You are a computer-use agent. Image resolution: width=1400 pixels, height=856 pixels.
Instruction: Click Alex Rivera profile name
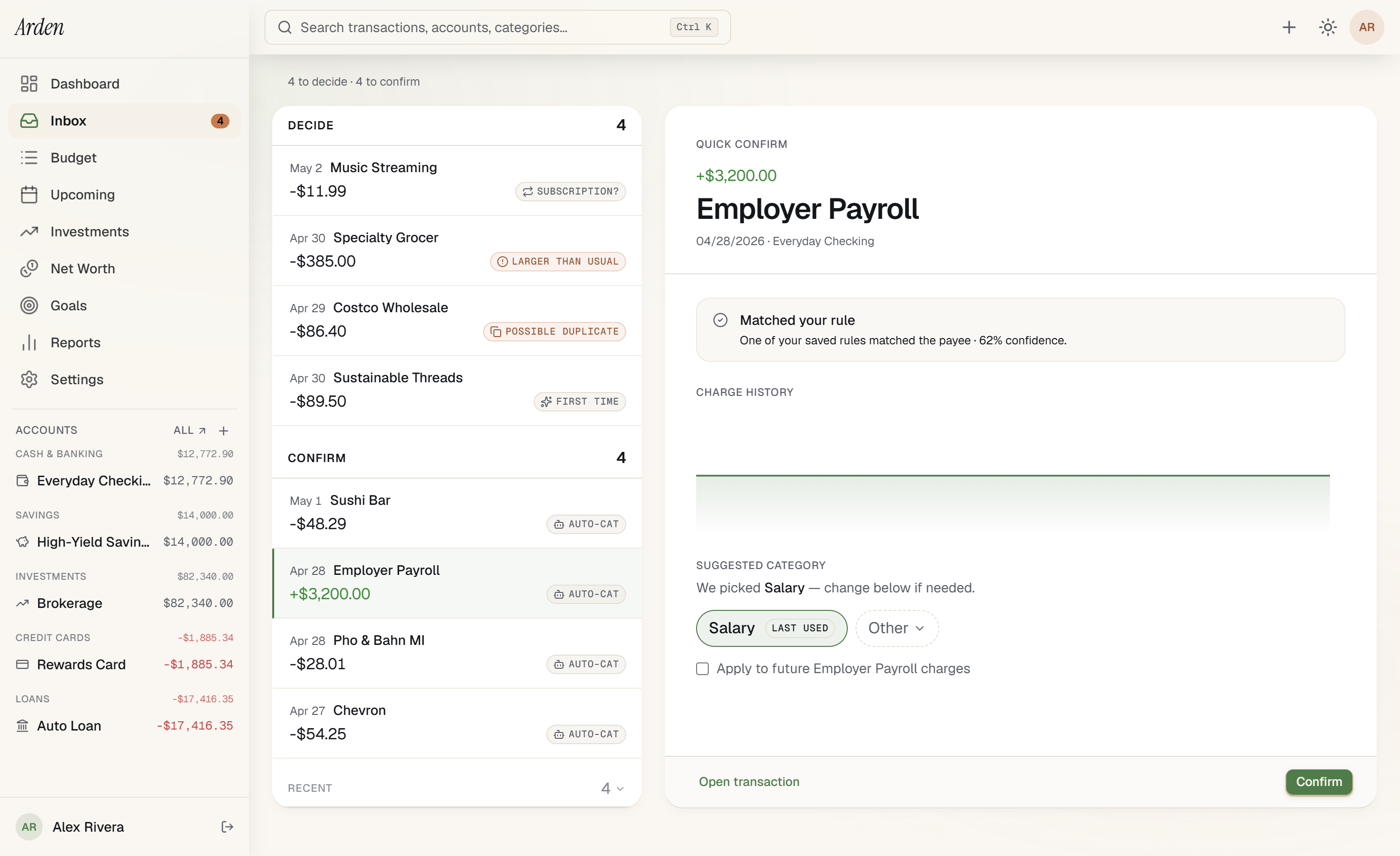88,826
